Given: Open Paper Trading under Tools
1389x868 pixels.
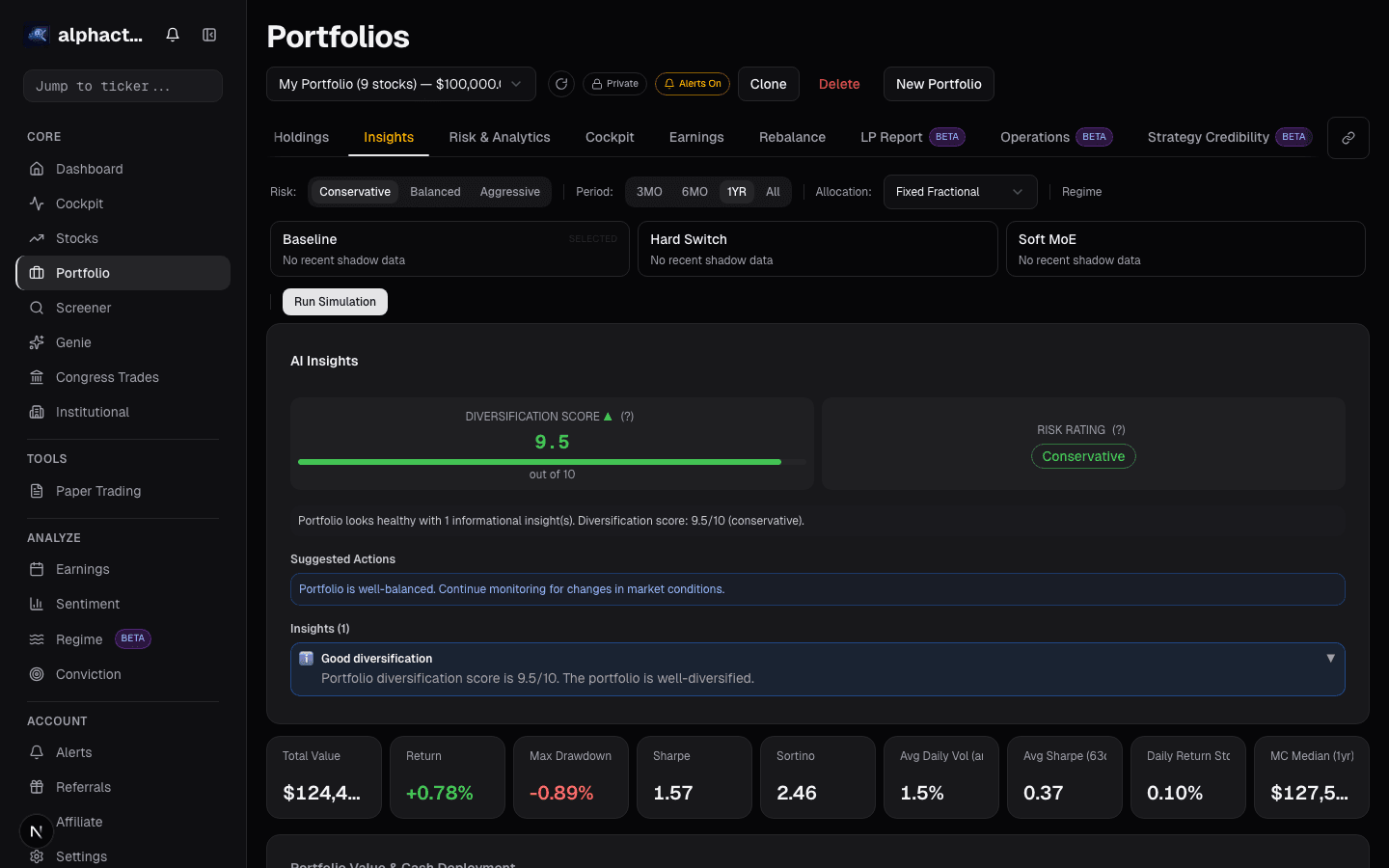Looking at the screenshot, I should [96, 491].
